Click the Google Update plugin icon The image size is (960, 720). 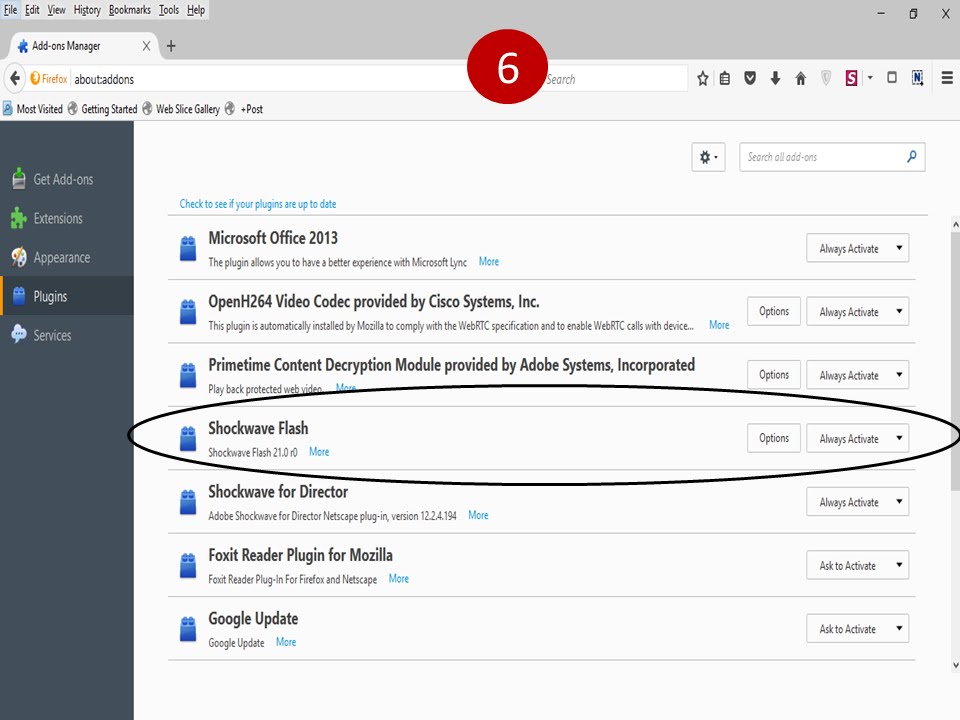(x=188, y=629)
